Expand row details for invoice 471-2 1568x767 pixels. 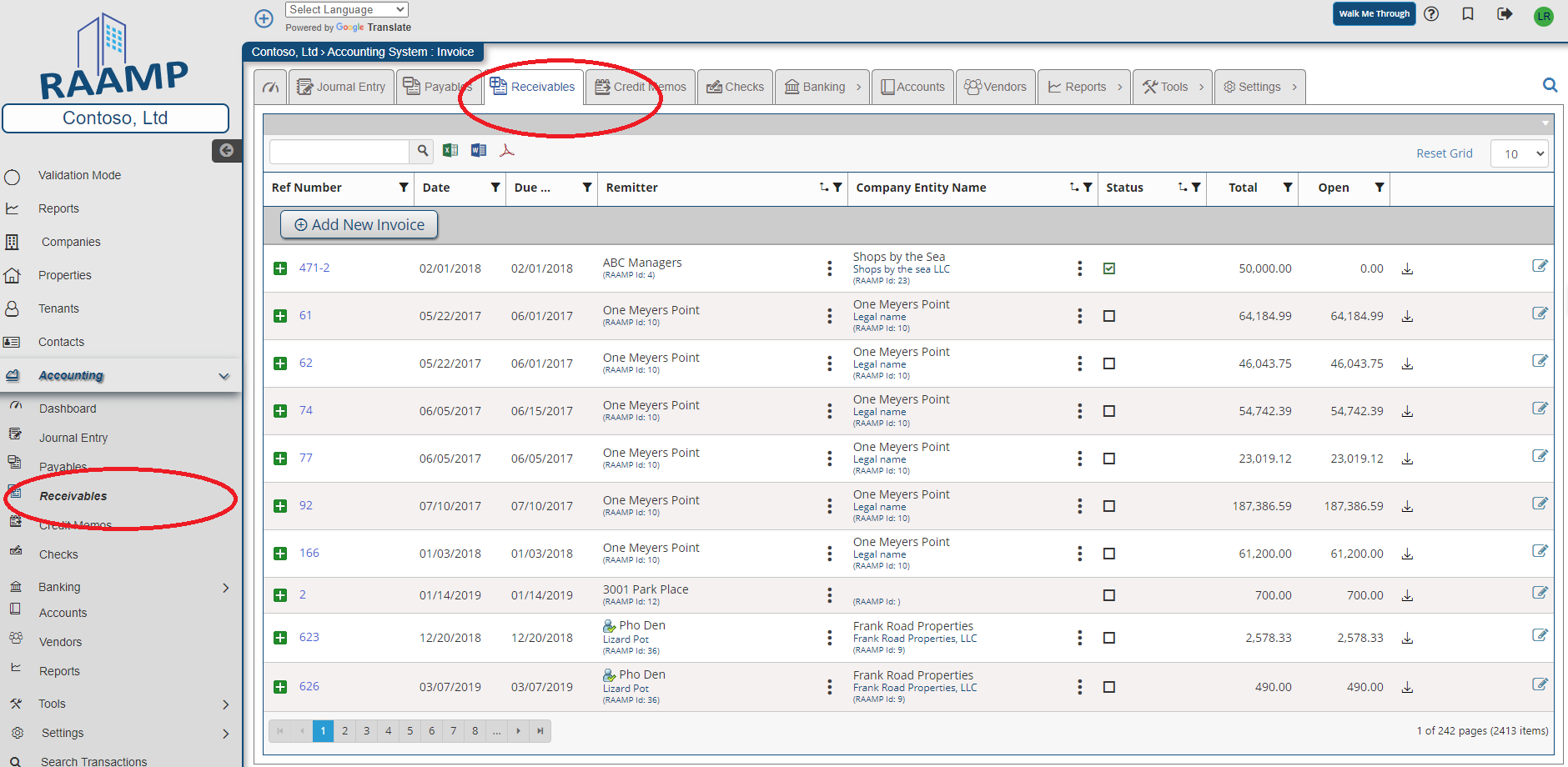pos(280,268)
